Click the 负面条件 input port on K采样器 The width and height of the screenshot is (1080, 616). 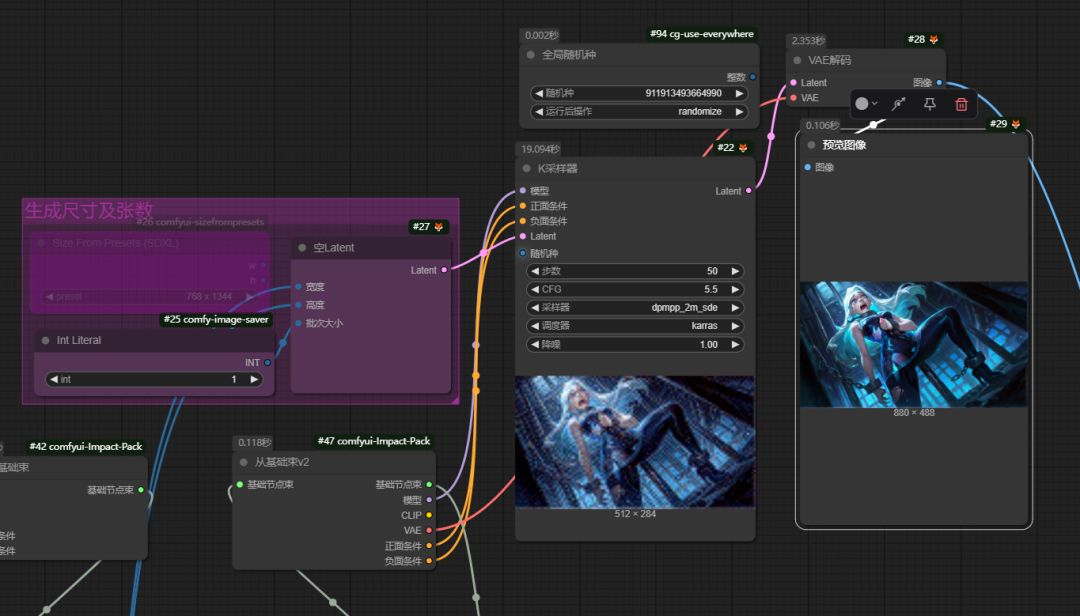click(523, 221)
